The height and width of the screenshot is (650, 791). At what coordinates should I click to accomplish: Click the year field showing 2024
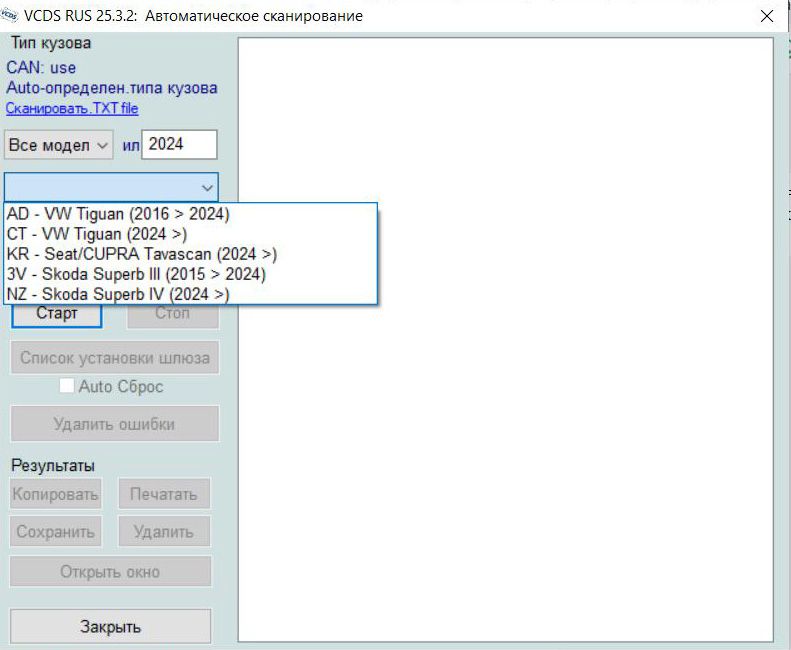coord(179,144)
